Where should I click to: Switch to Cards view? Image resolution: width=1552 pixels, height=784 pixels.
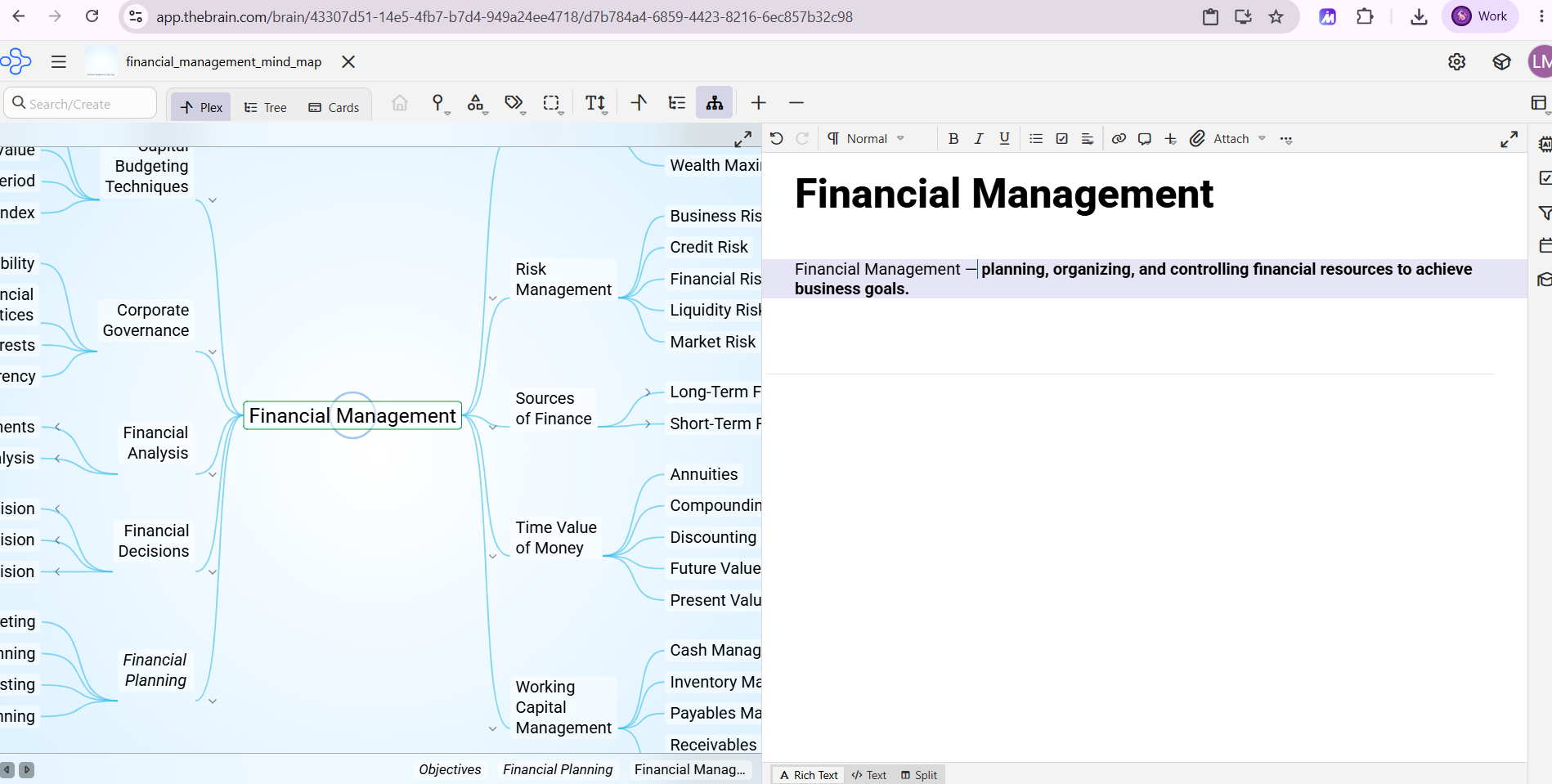(x=334, y=107)
